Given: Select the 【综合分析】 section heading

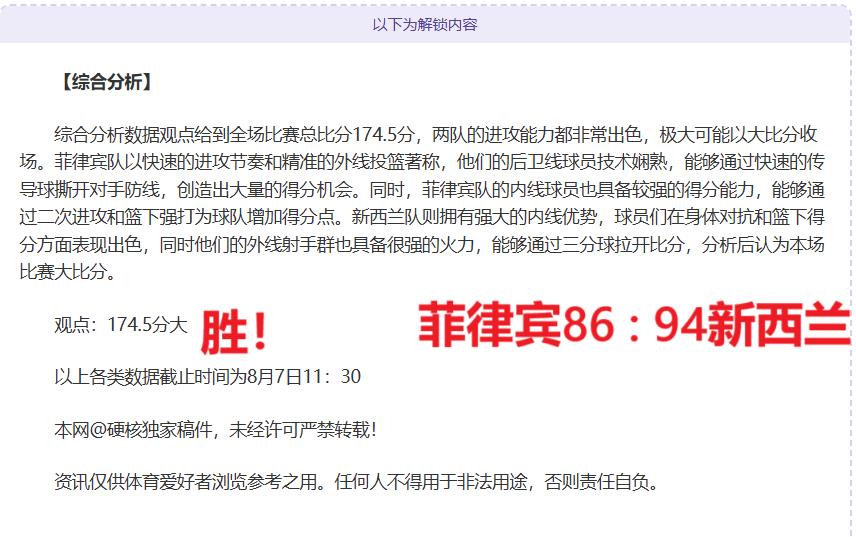Looking at the screenshot, I should (106, 82).
